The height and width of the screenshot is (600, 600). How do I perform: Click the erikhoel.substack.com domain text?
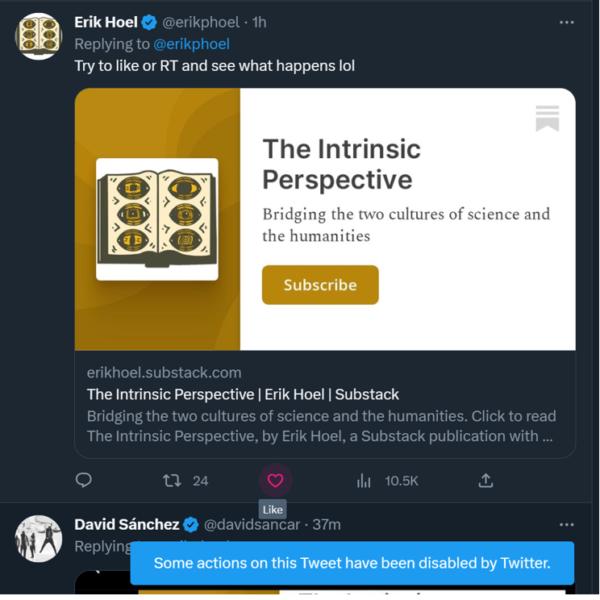click(164, 373)
